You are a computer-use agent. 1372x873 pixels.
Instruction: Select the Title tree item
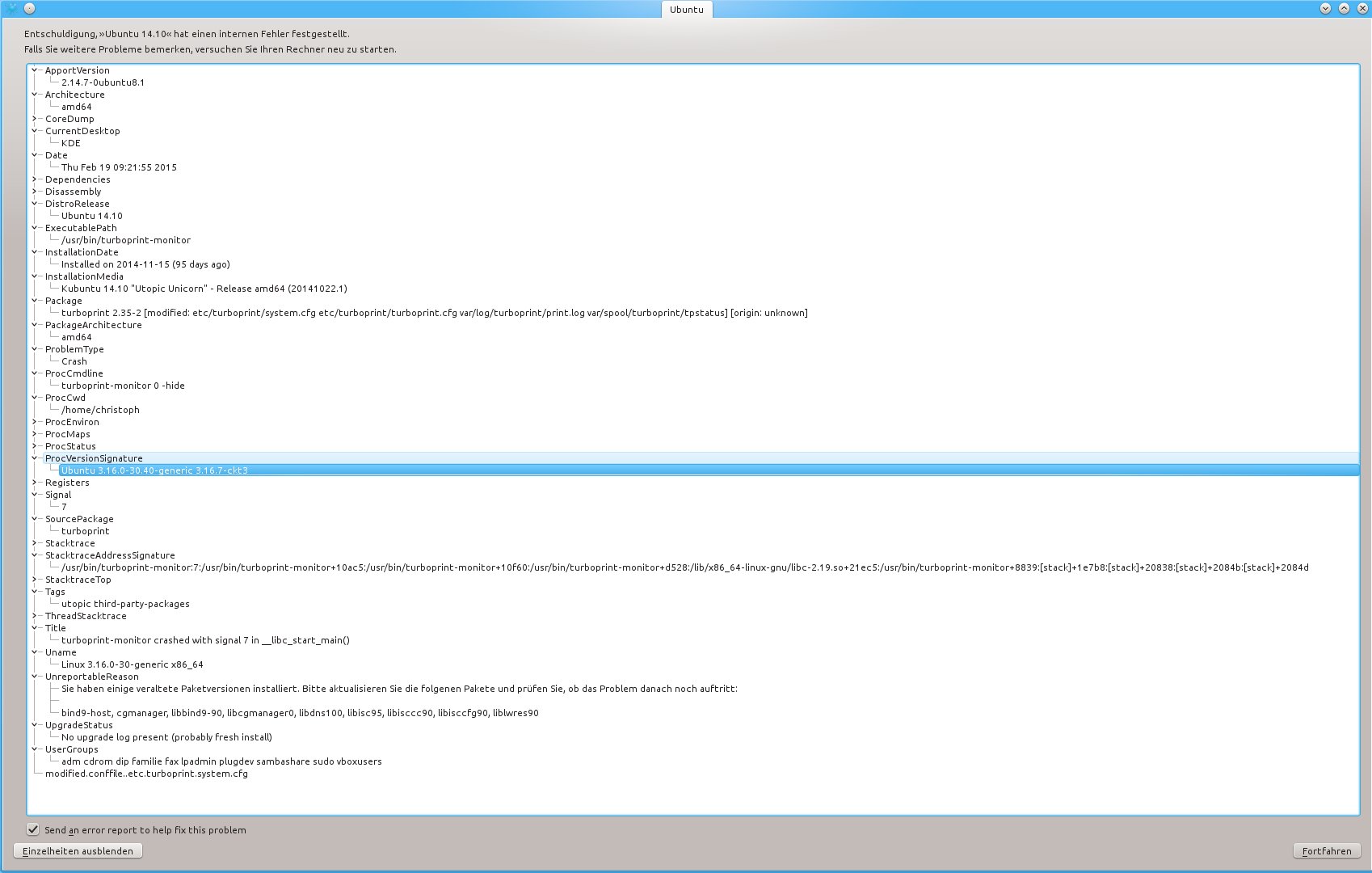(x=56, y=628)
